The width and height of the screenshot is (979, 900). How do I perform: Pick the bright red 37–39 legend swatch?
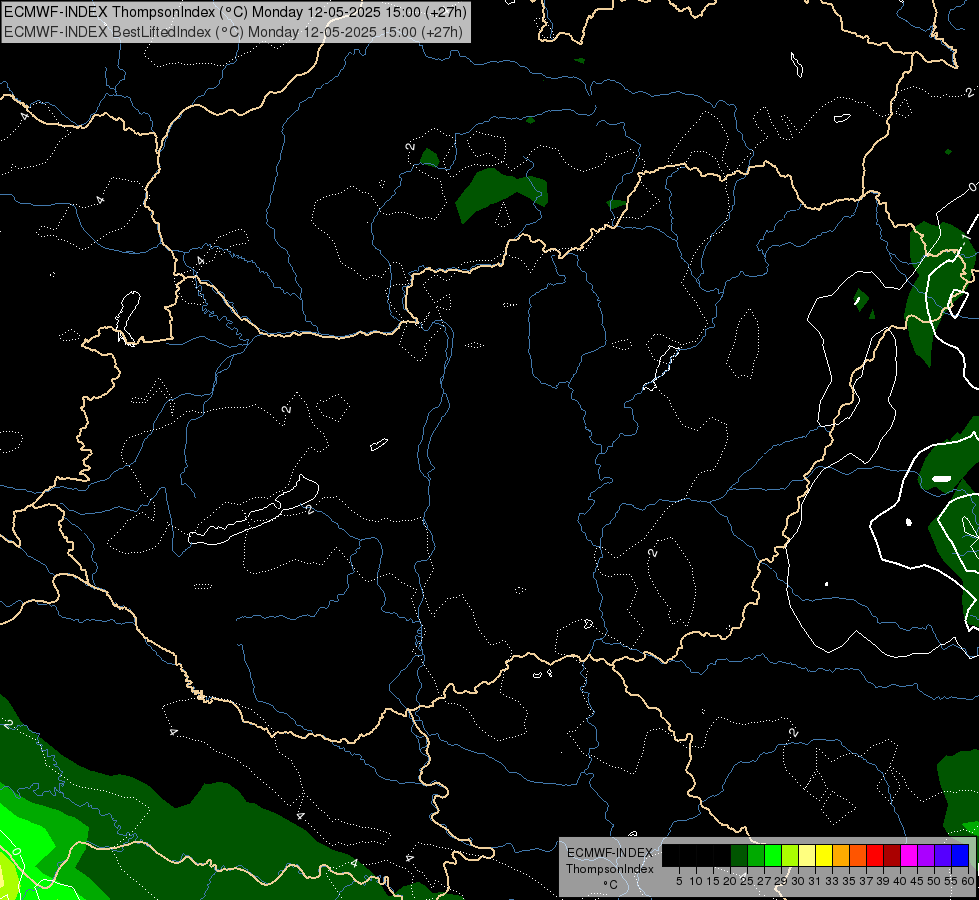point(875,855)
